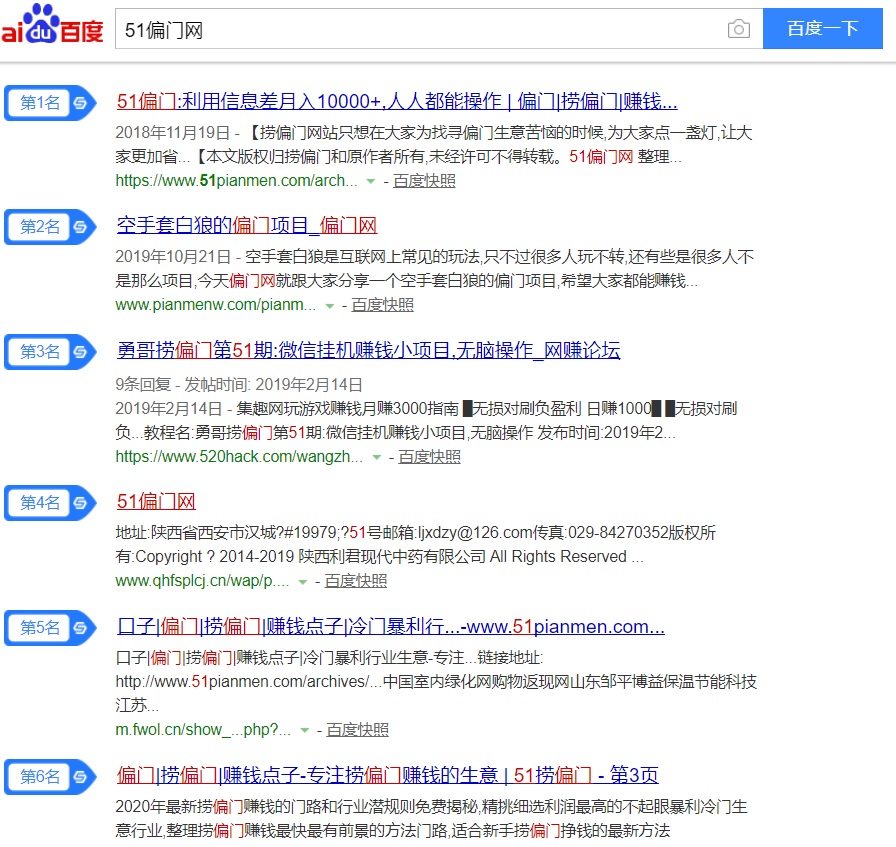This screenshot has width=896, height=847.
Task: Expand arrow next to 51pianmen.com/arch URL
Action: pyautogui.click(x=370, y=182)
